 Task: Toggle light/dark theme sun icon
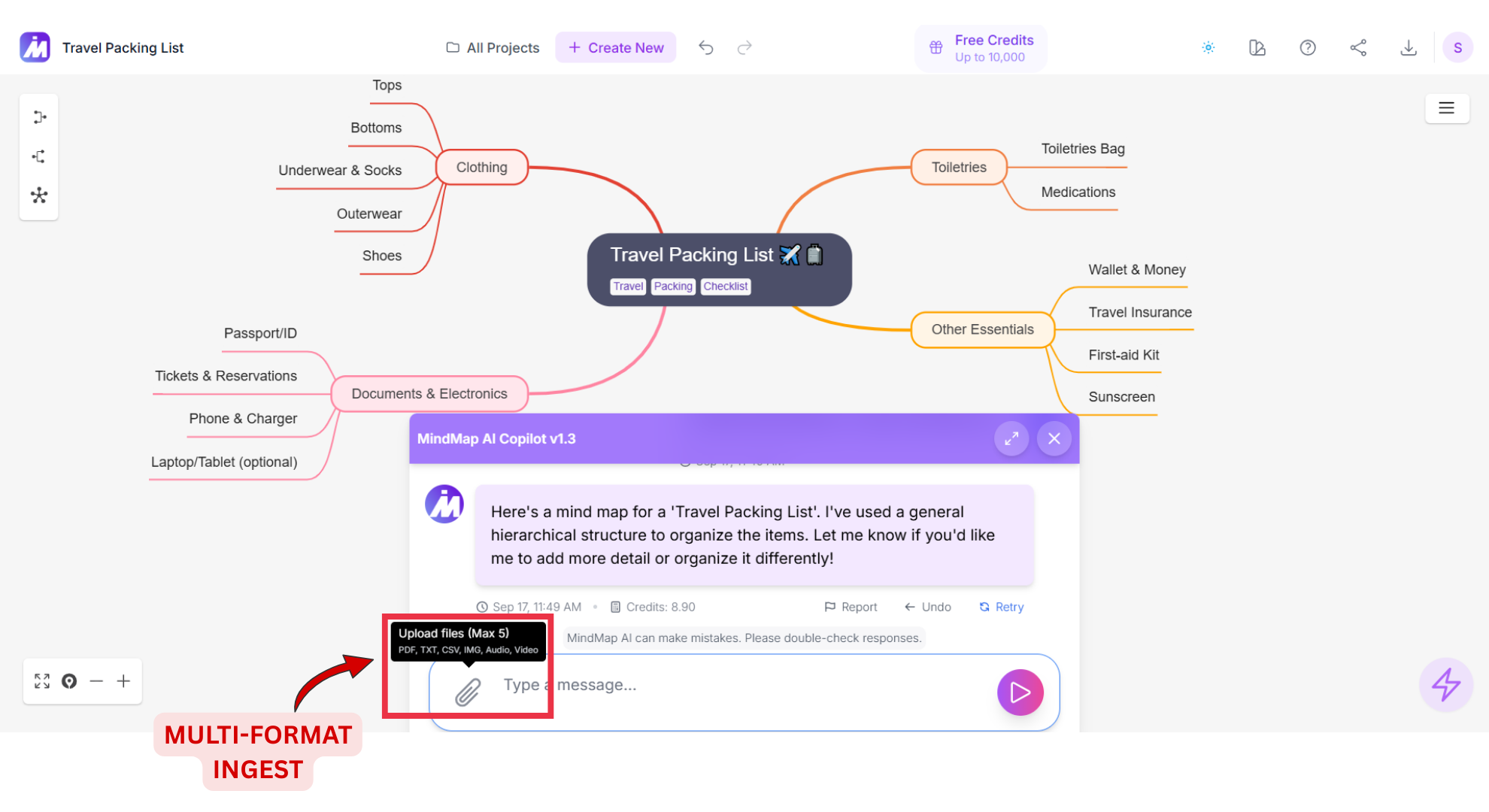click(x=1208, y=47)
